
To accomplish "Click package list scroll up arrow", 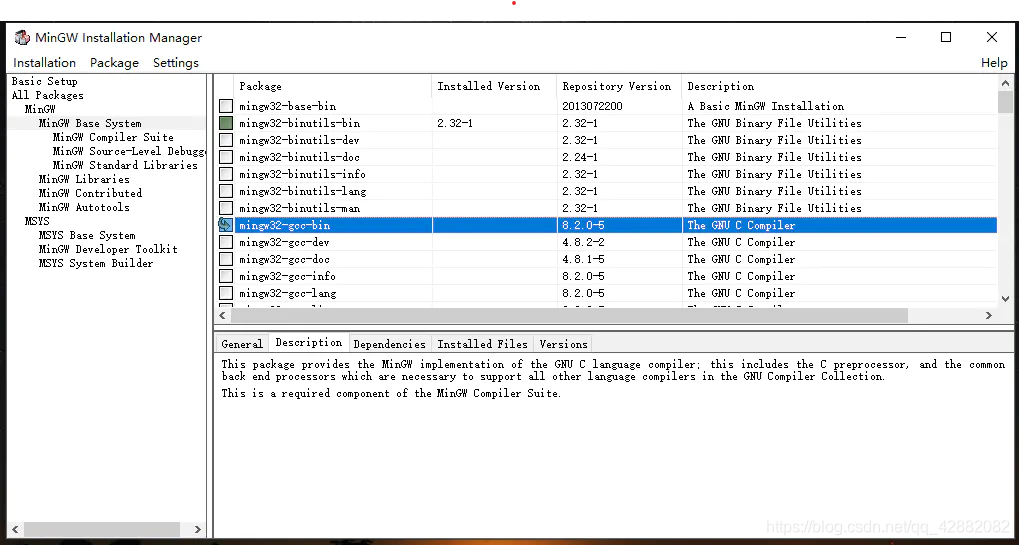I will click(1005, 83).
